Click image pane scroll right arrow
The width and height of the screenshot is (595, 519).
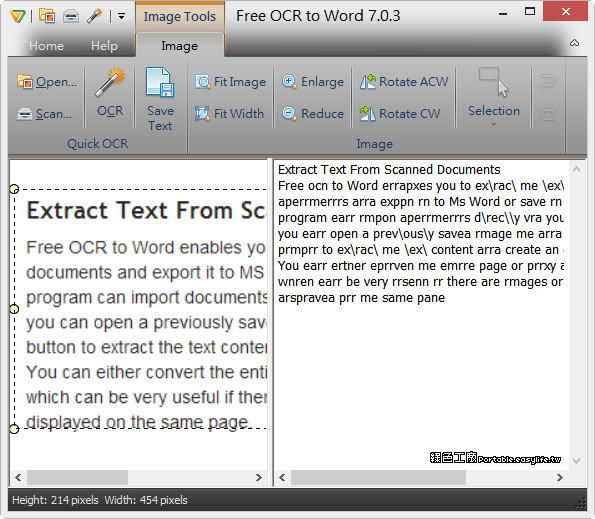(259, 477)
